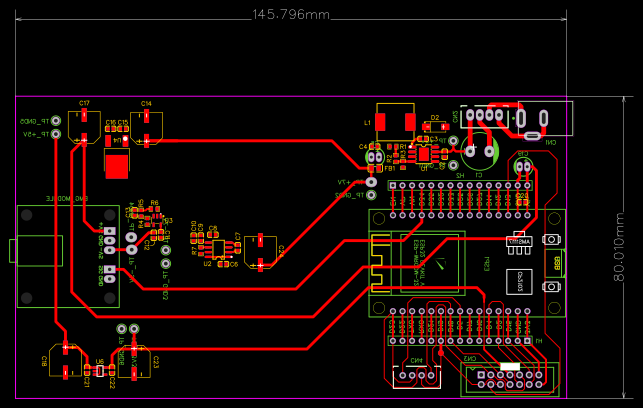Screen dimensions: 643x408
Task: Select the C8 capacitor above U2
Action: coord(212,235)
